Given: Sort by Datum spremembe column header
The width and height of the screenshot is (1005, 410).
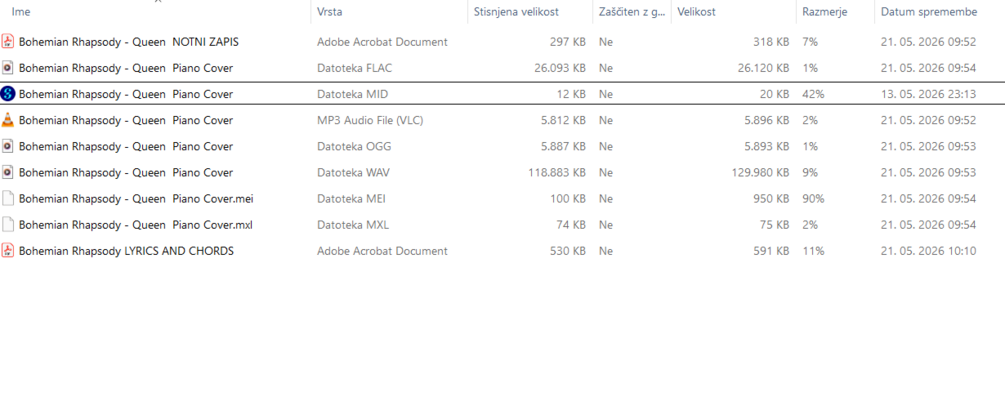Looking at the screenshot, I should click(929, 12).
